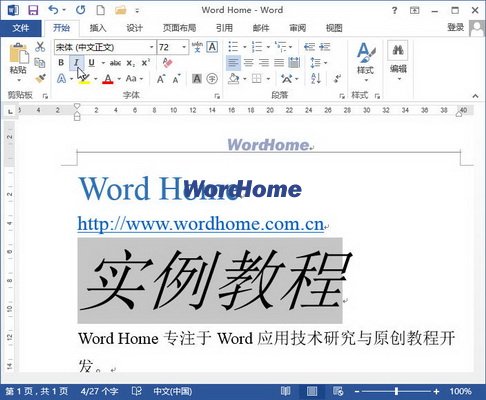Click the phonetic guide icon

(197, 47)
